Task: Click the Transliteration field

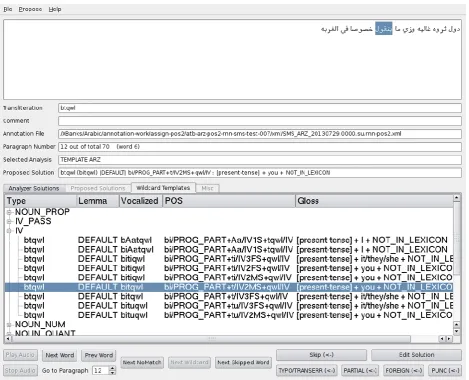Action: [x=260, y=108]
